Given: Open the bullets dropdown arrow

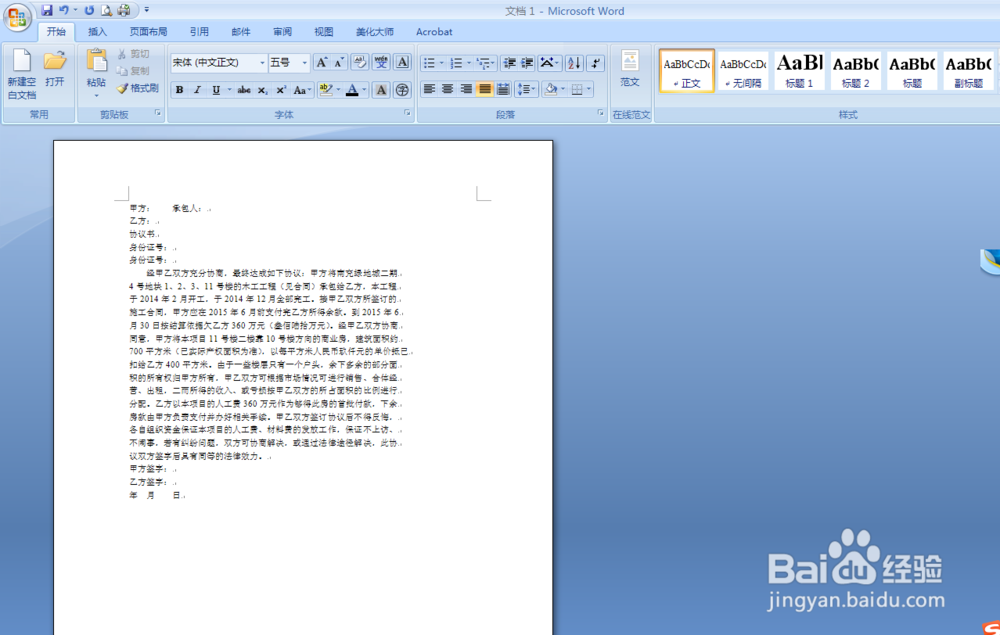Looking at the screenshot, I should tap(441, 63).
